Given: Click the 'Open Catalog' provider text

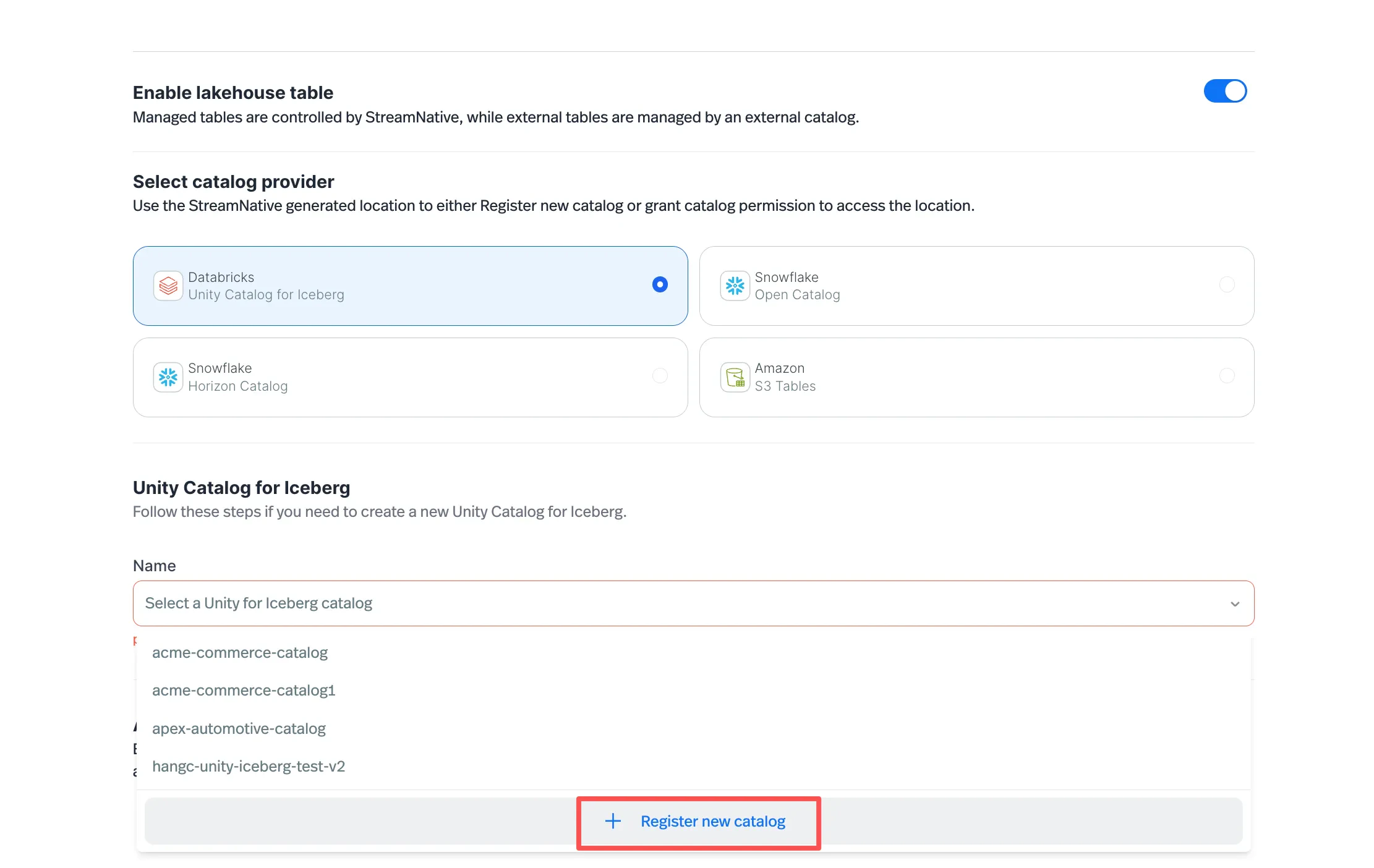Looking at the screenshot, I should pos(797,295).
